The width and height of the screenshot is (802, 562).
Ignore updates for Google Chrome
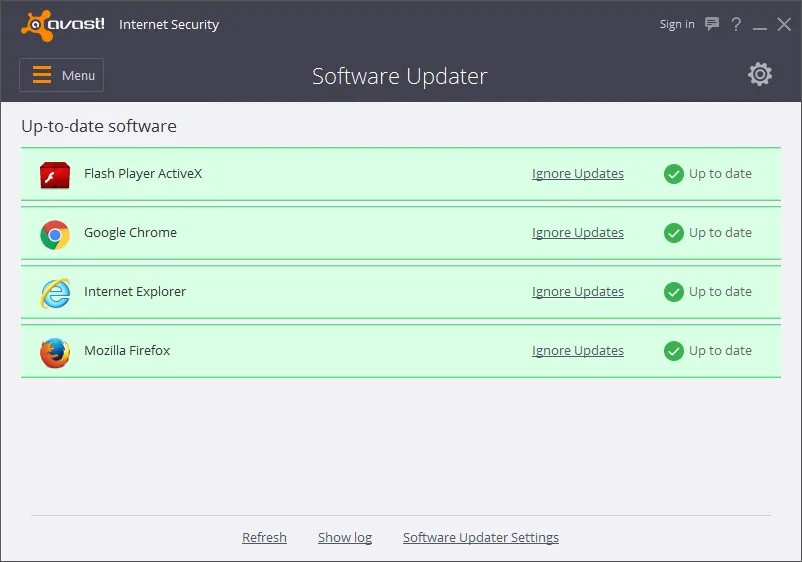pyautogui.click(x=577, y=233)
